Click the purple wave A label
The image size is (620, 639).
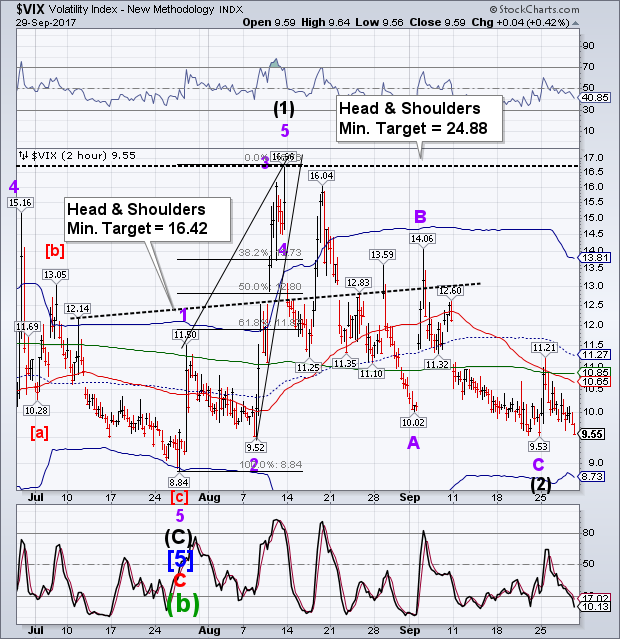412,442
